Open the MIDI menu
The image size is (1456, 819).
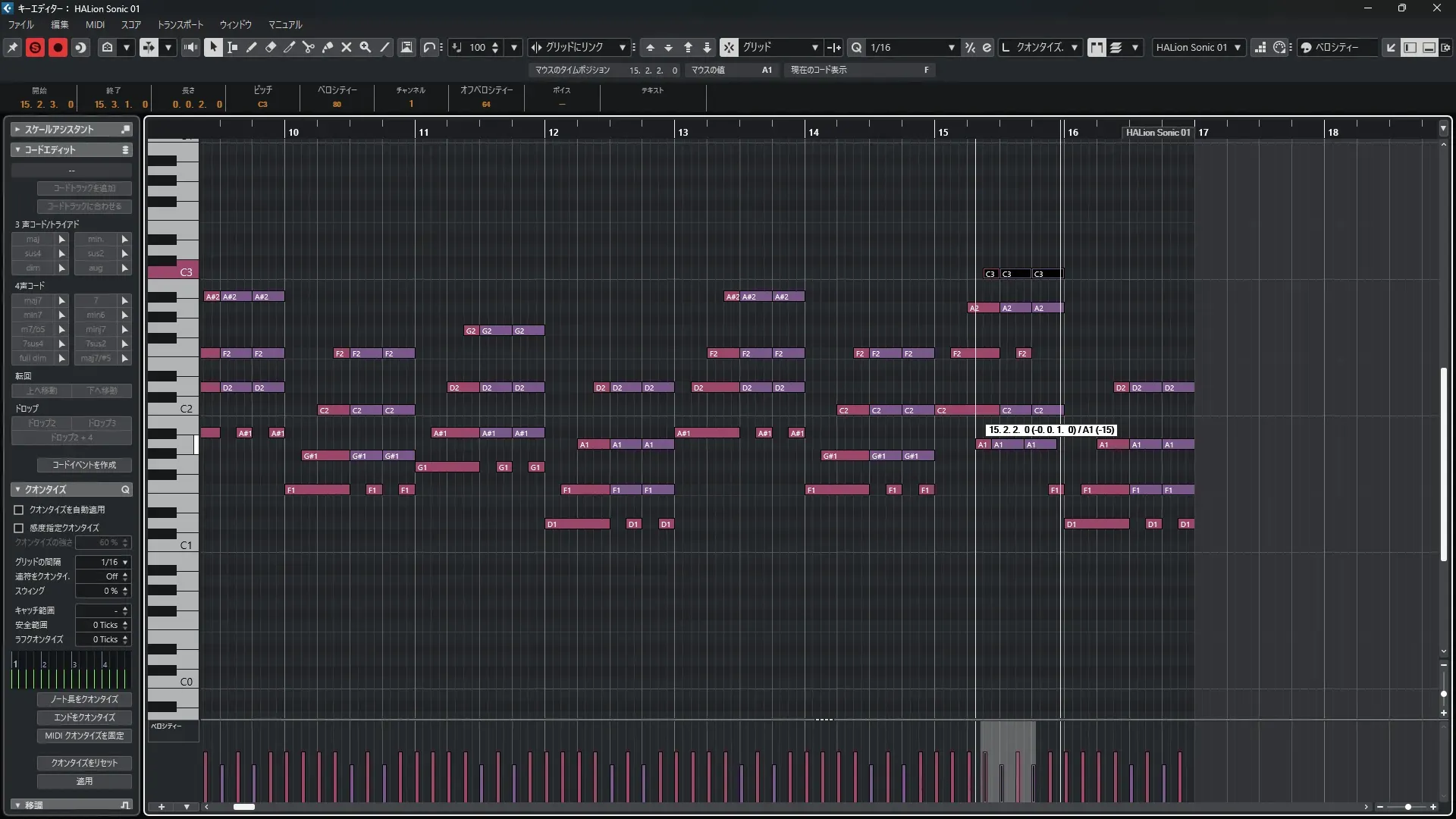tap(95, 24)
